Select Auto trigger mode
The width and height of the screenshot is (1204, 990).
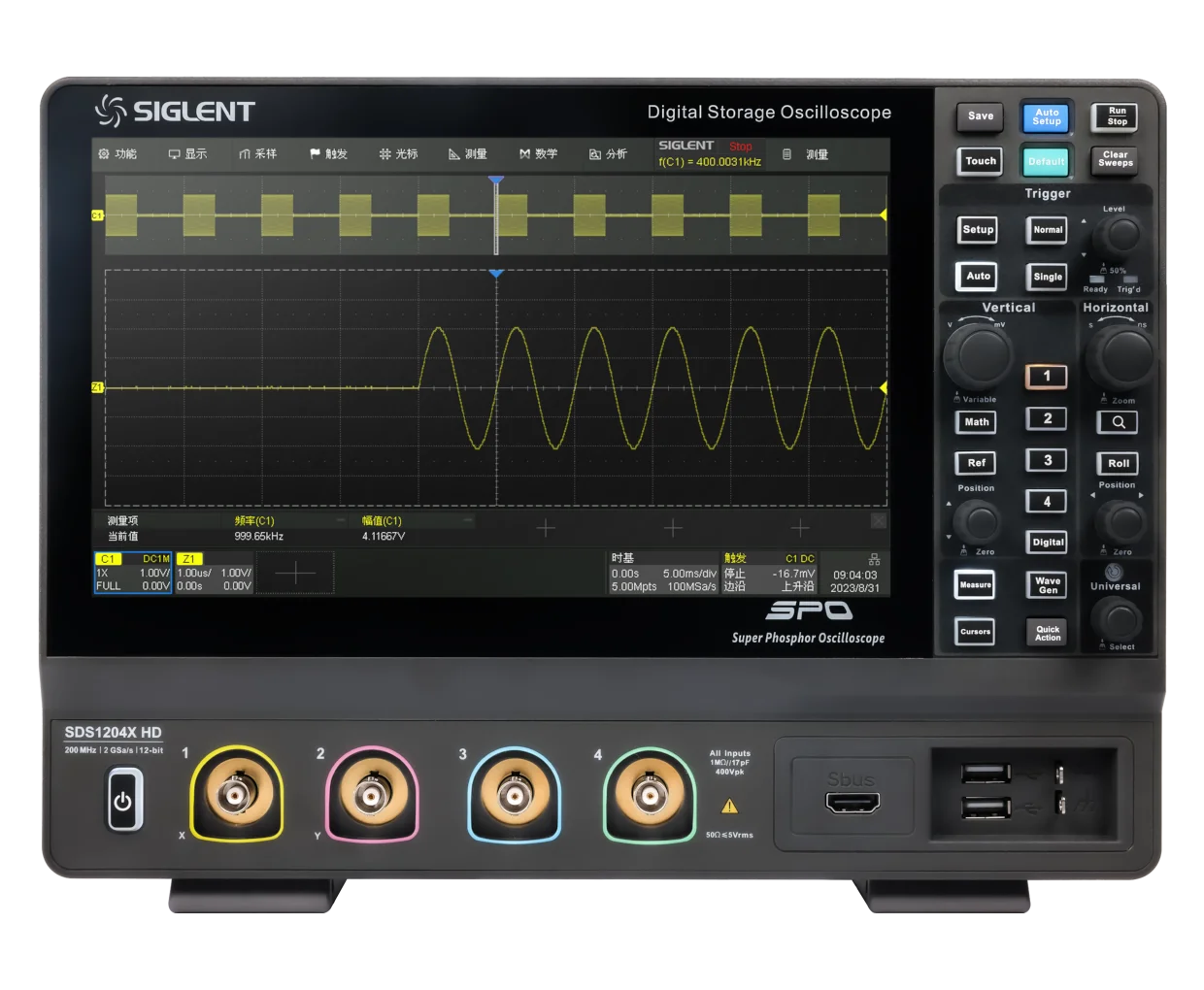click(978, 277)
